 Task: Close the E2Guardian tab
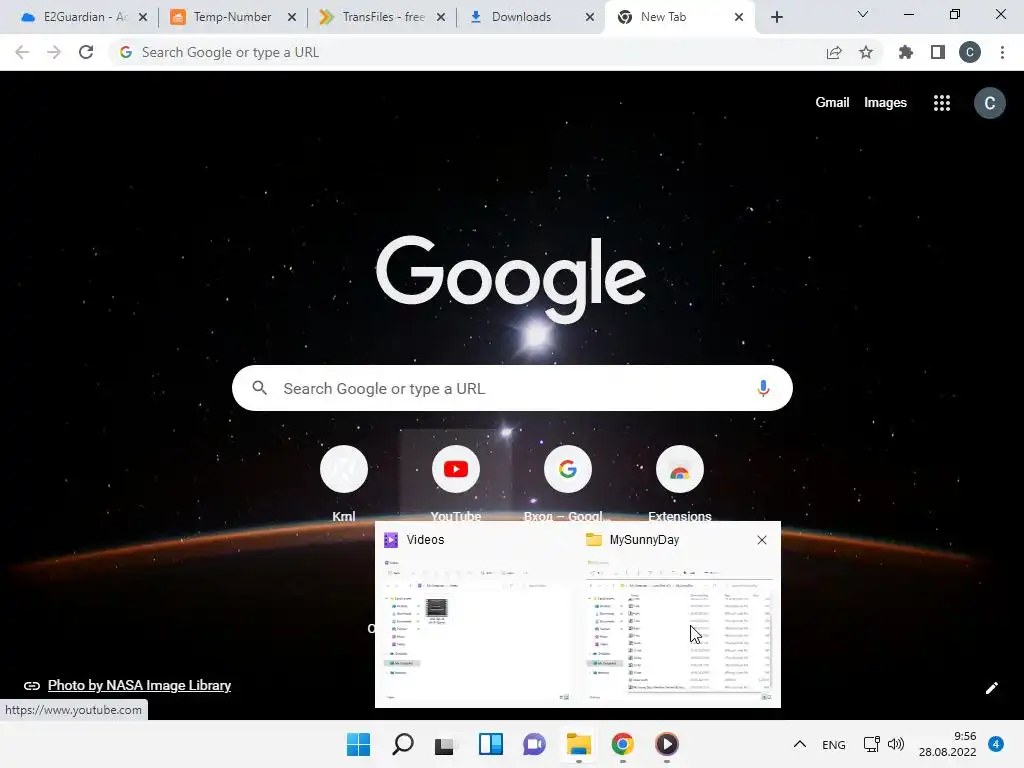tap(143, 18)
